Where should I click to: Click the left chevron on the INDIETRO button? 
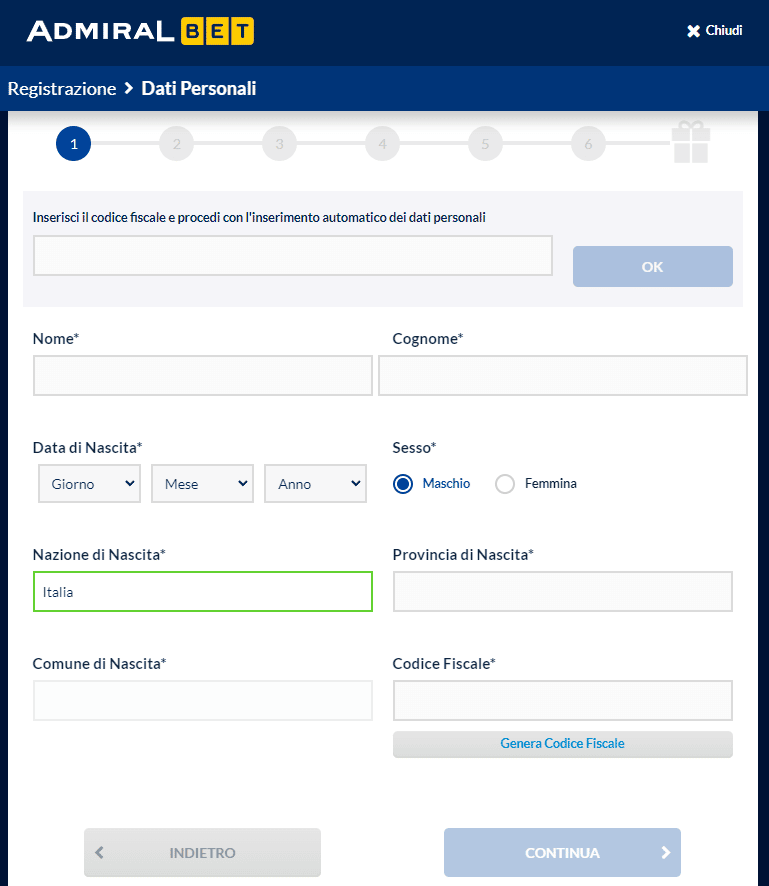tap(99, 853)
